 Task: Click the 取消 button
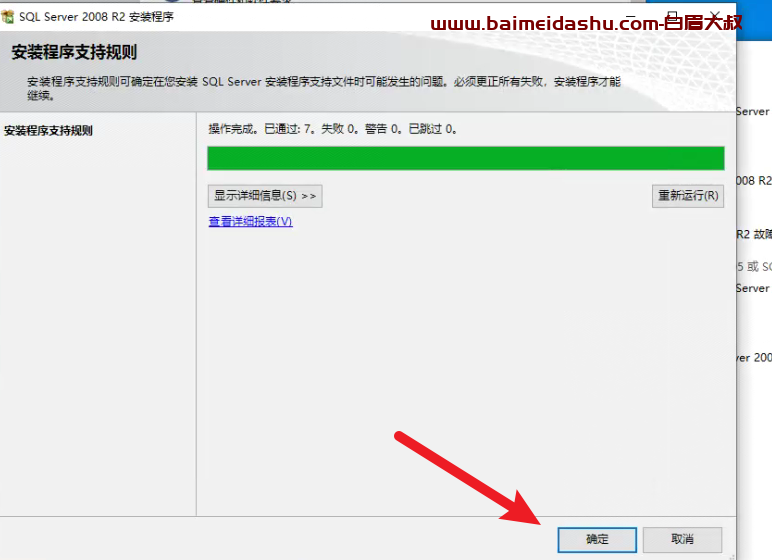(x=682, y=540)
